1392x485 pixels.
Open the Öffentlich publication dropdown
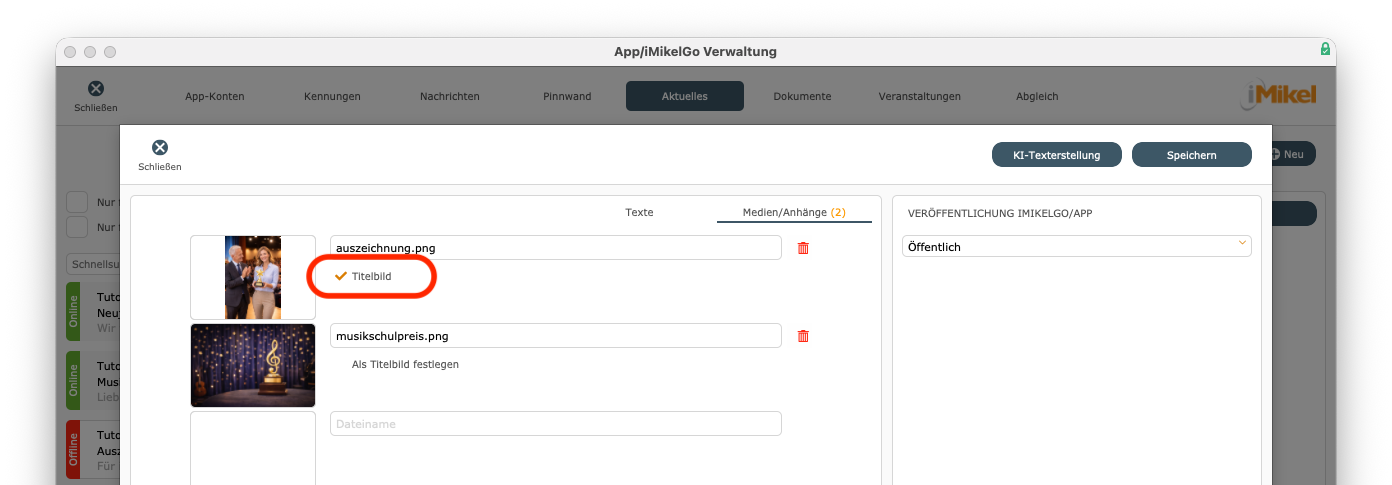coord(1076,246)
